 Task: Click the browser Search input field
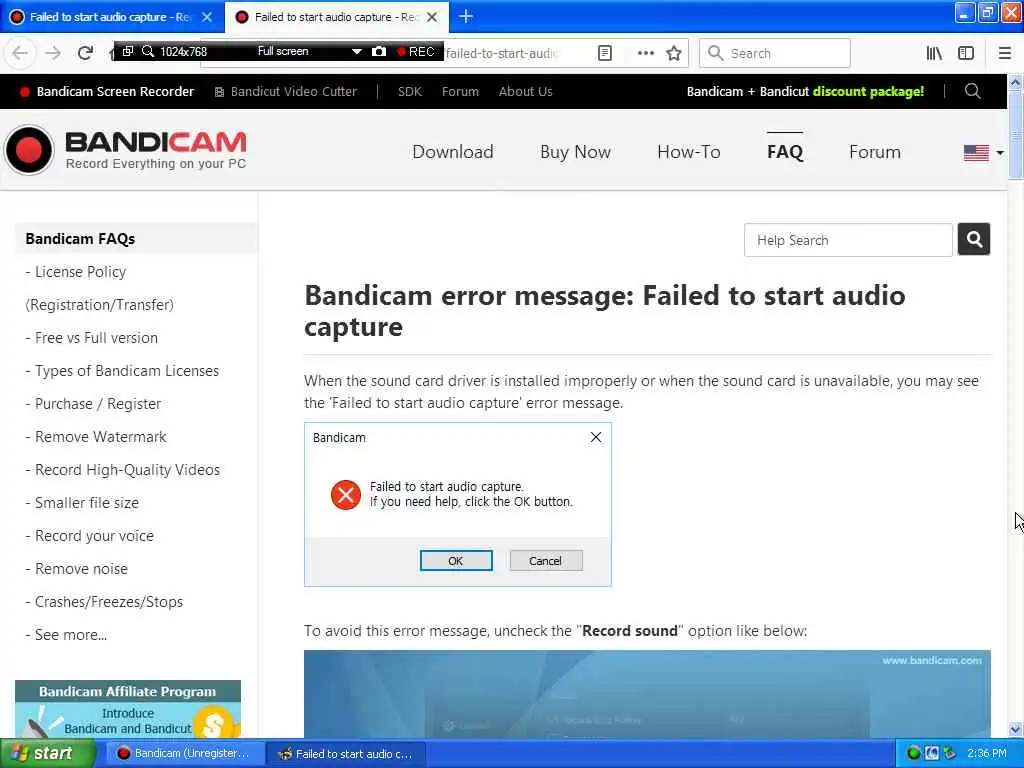pos(775,53)
